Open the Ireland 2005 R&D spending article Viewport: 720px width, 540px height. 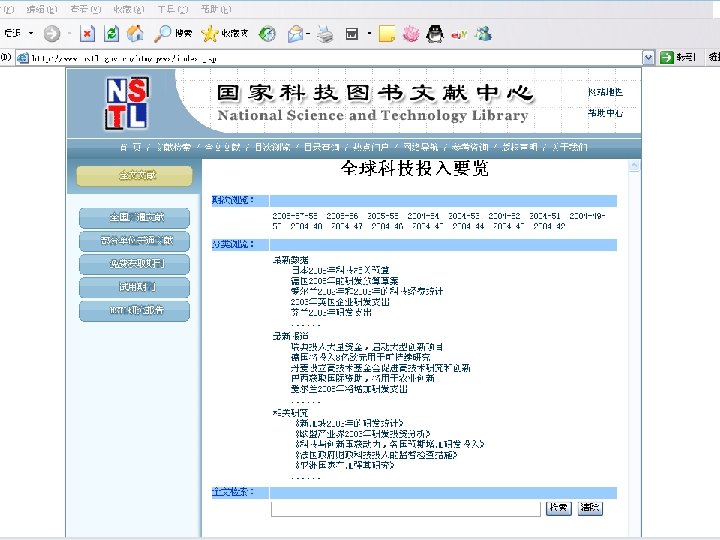point(349,389)
